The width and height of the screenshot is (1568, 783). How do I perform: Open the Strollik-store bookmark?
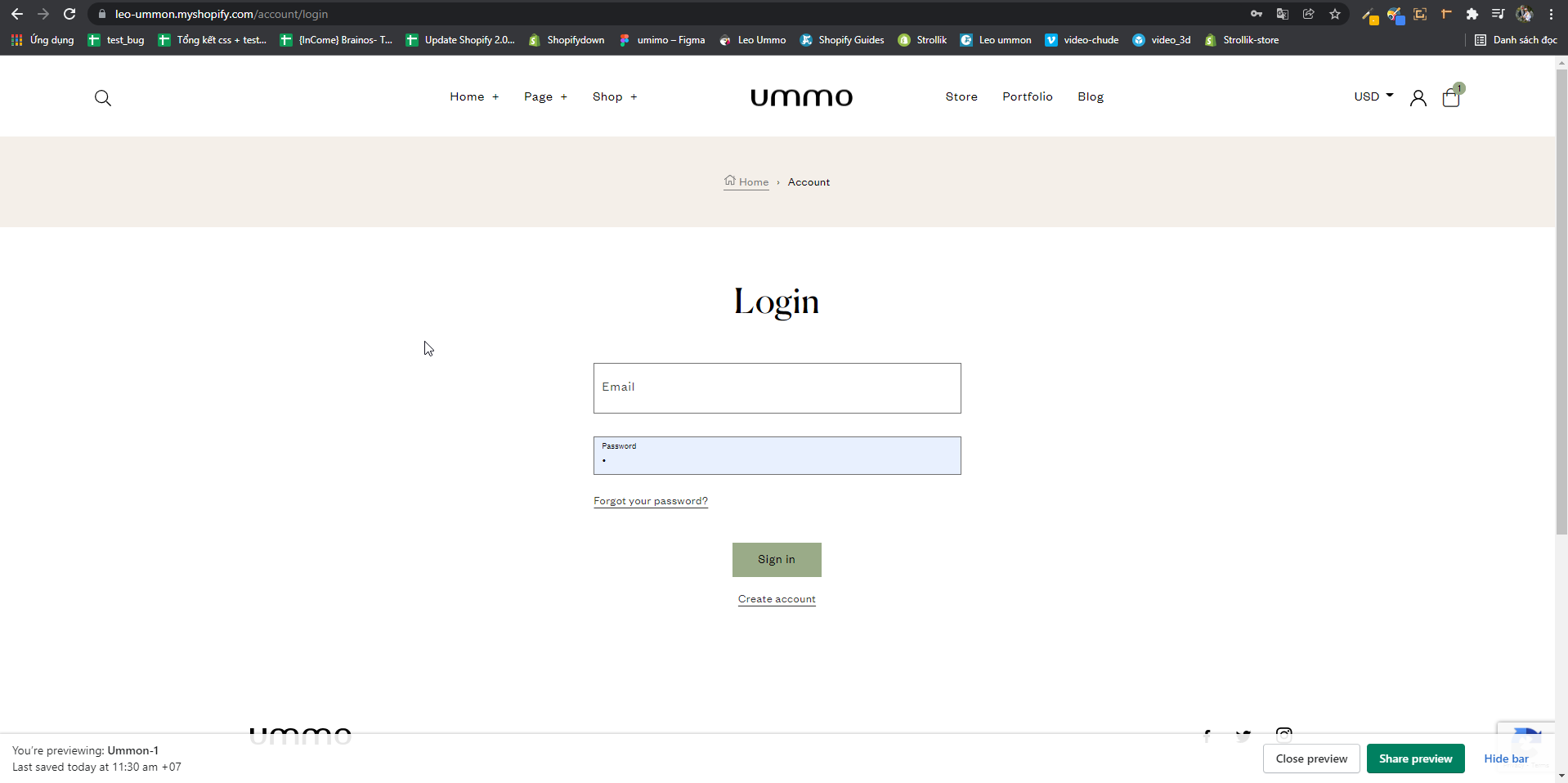click(1242, 39)
